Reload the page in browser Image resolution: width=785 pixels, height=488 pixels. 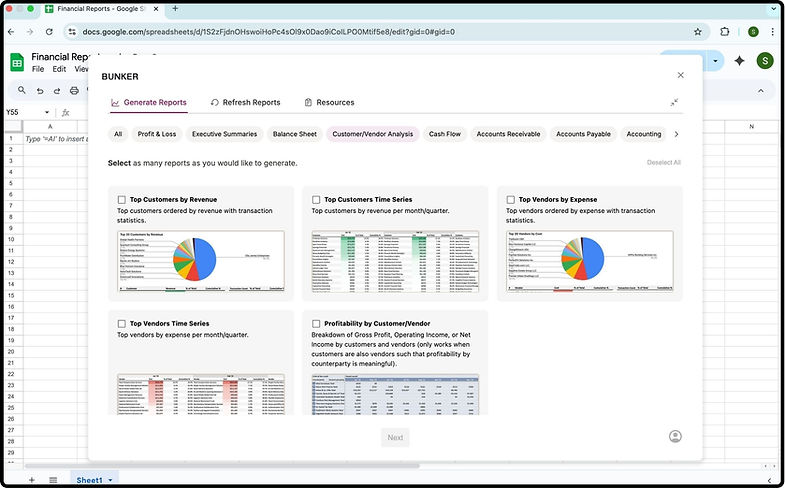[49, 32]
